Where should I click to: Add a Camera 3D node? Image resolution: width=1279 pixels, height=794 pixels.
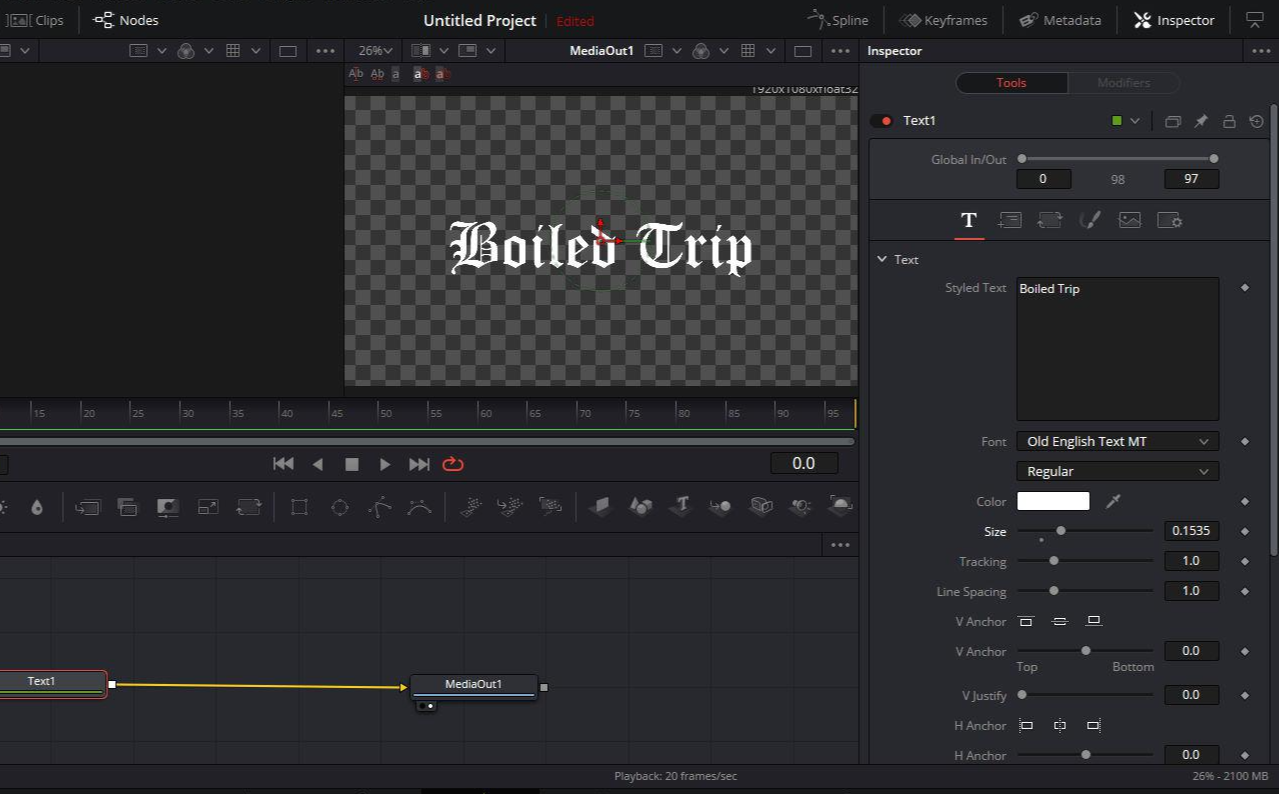[x=761, y=507]
